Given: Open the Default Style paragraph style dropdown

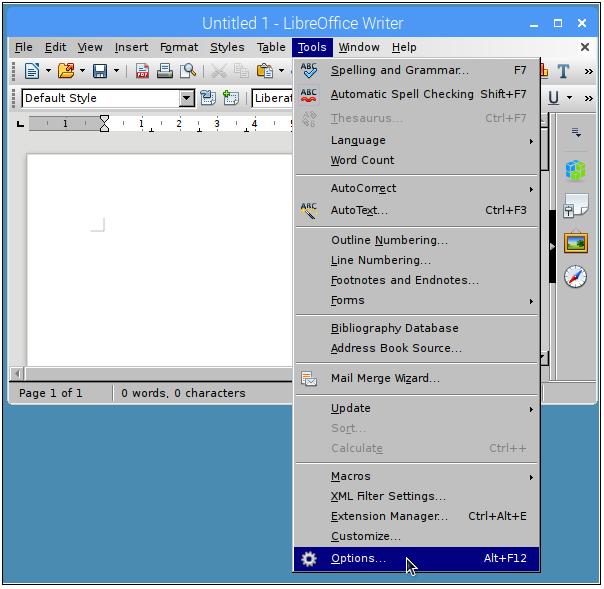Looking at the screenshot, I should click(x=186, y=98).
